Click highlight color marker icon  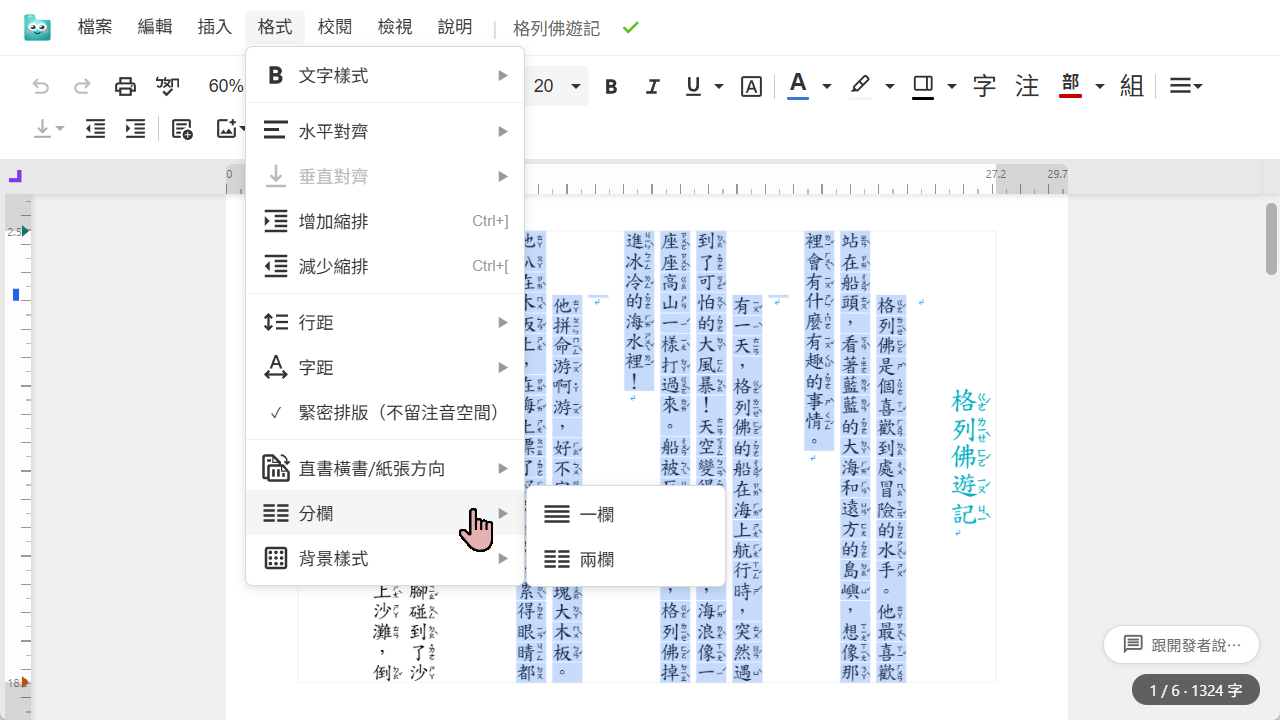click(x=860, y=86)
